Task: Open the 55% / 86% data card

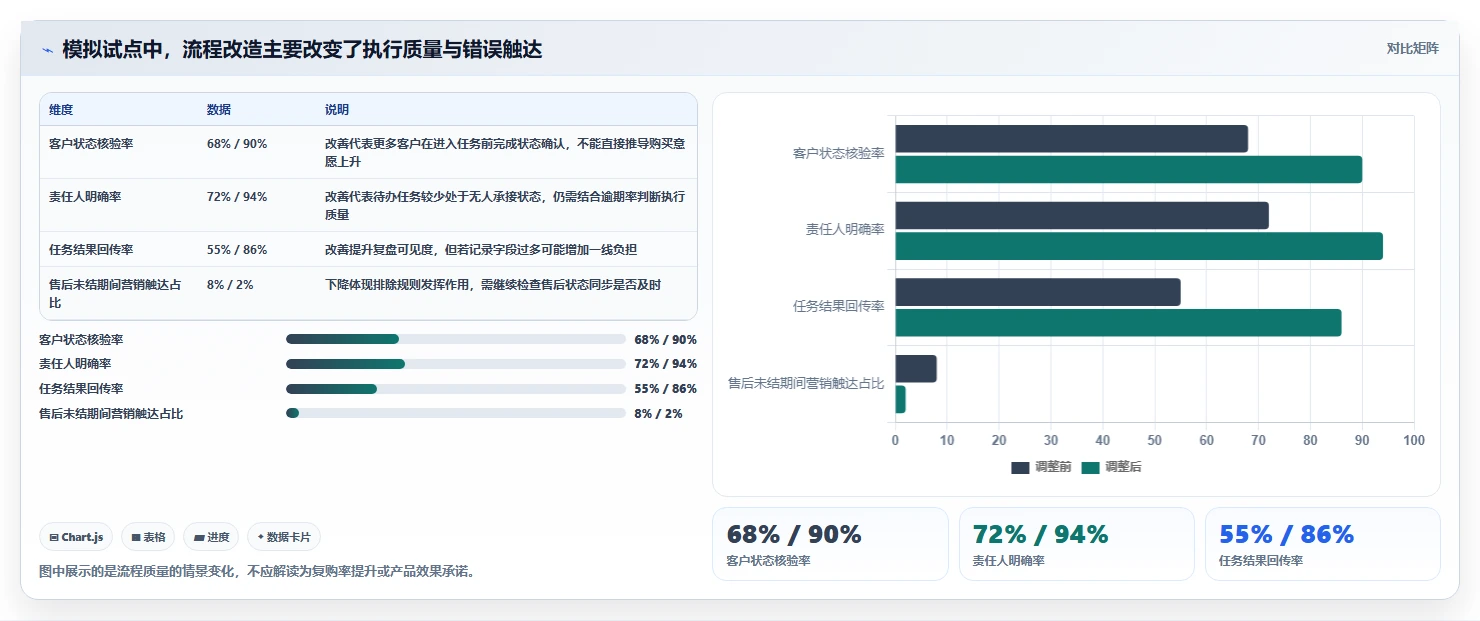Action: click(x=1322, y=544)
